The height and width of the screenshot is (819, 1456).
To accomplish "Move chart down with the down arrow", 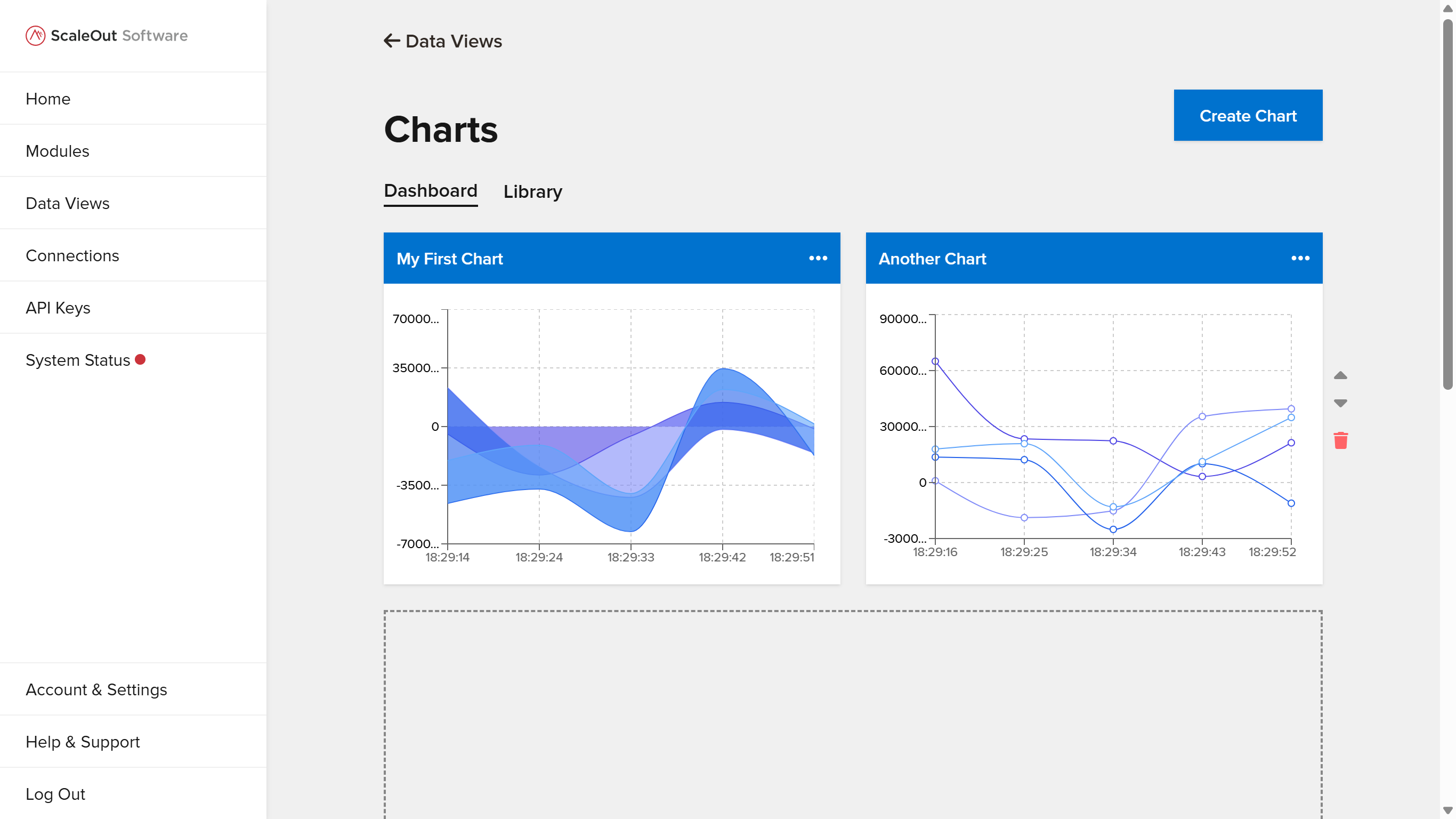I will click(x=1340, y=403).
